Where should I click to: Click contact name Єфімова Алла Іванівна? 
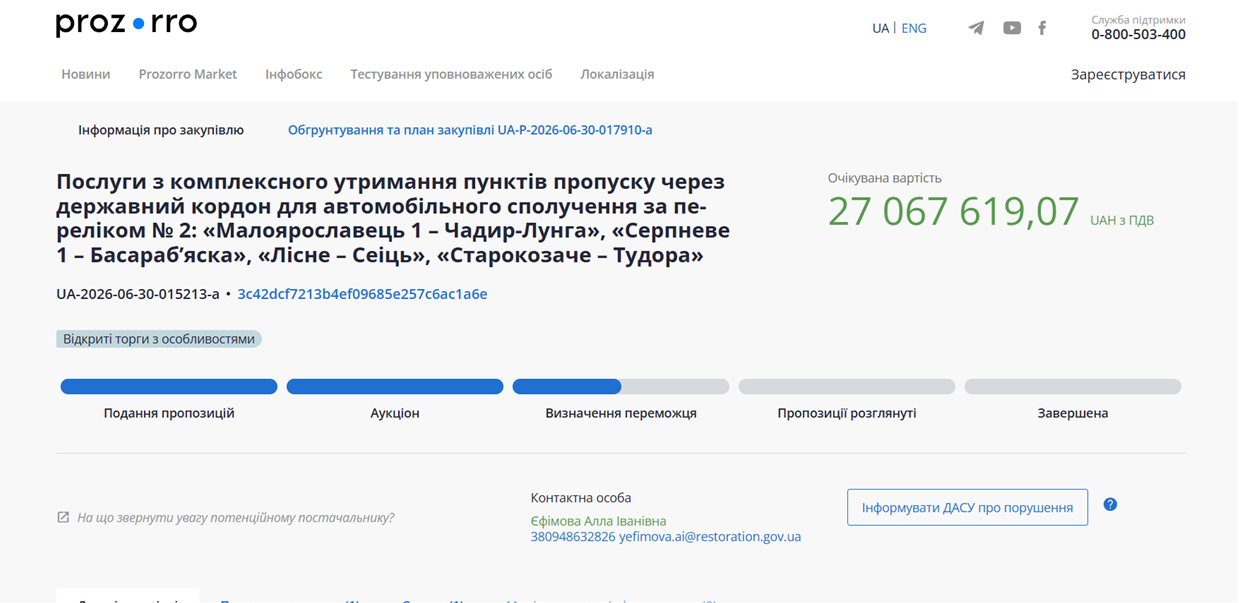coord(598,521)
